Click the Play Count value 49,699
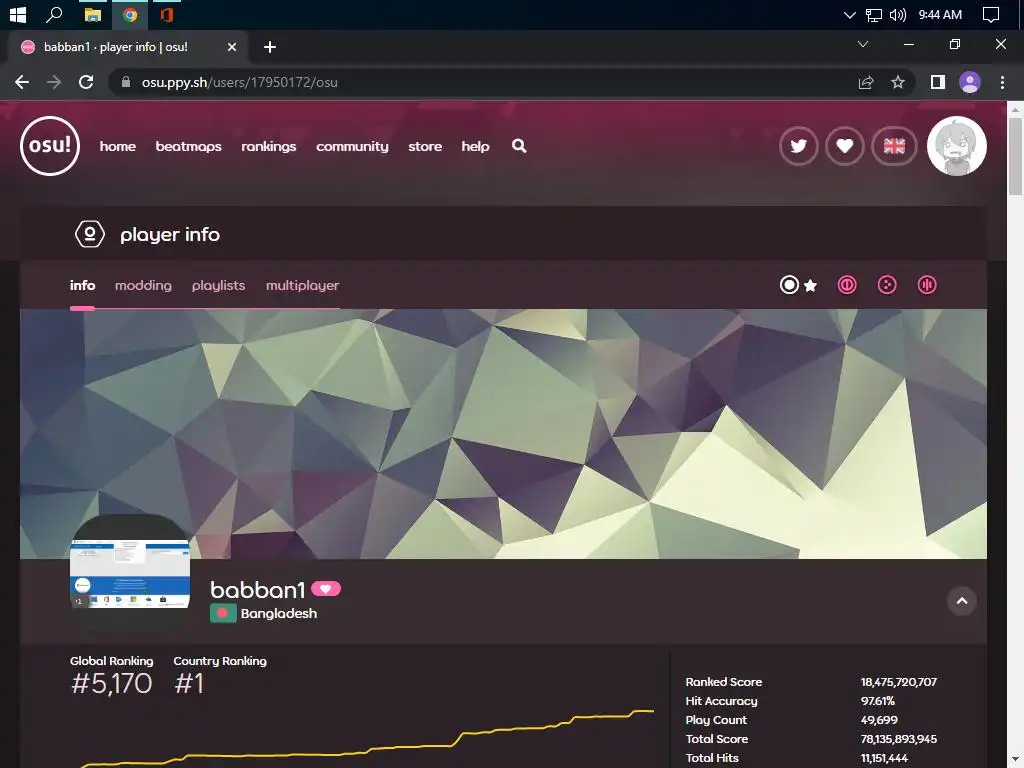Viewport: 1024px width, 768px height. (x=879, y=720)
